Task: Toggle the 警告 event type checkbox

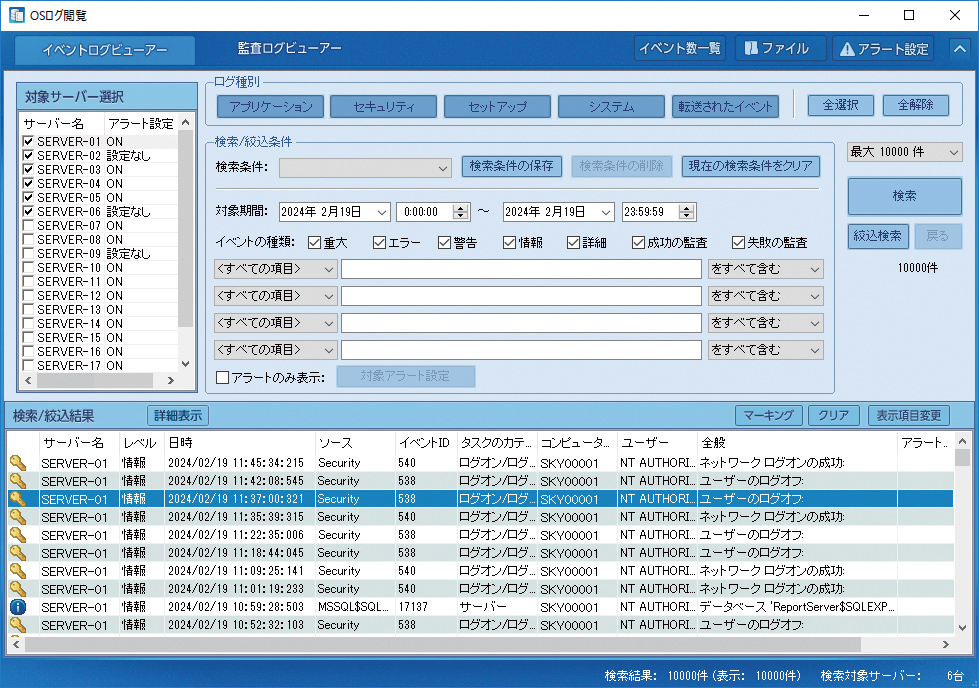Action: (x=444, y=242)
